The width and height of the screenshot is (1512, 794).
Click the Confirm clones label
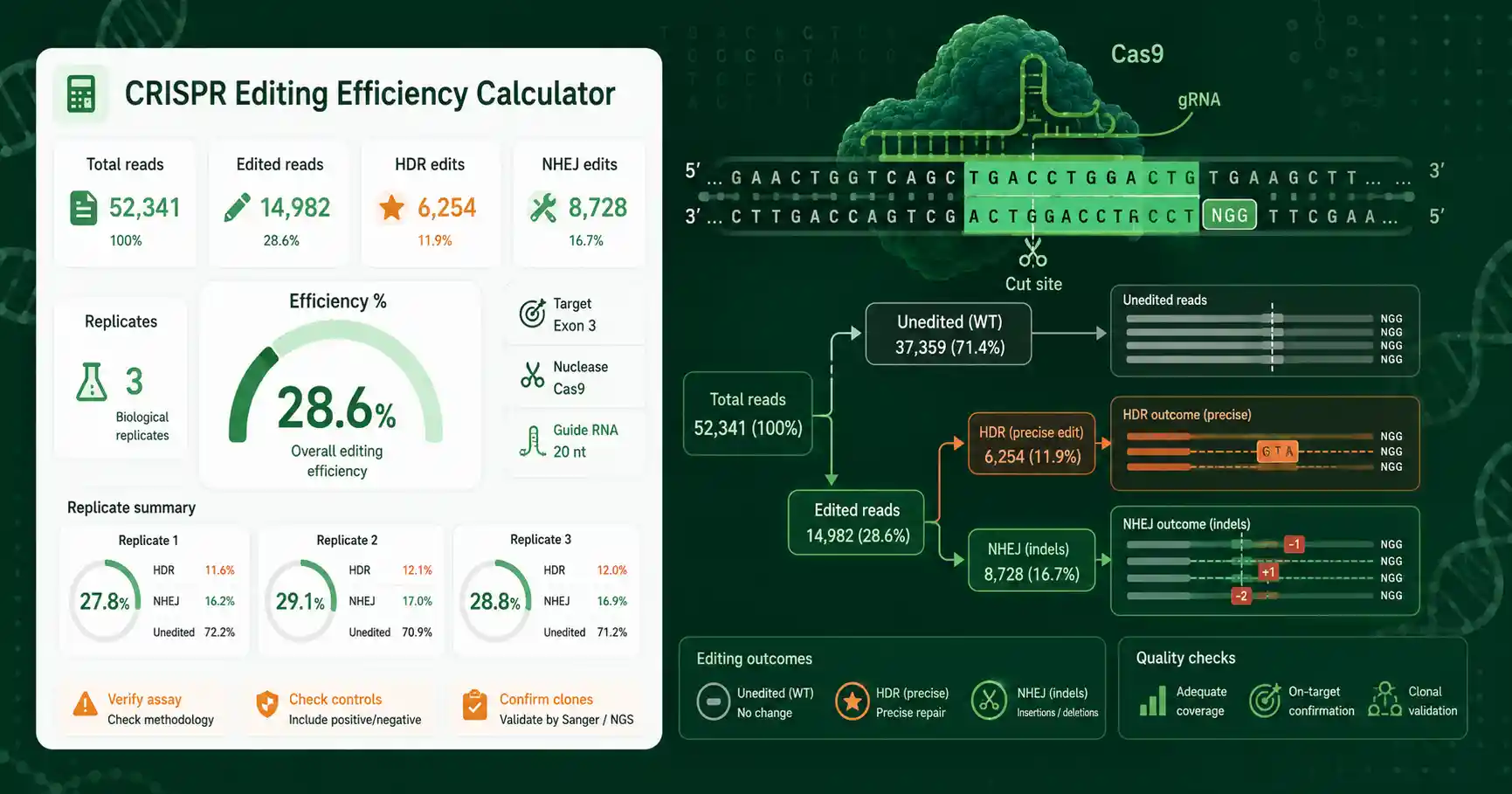coord(546,700)
